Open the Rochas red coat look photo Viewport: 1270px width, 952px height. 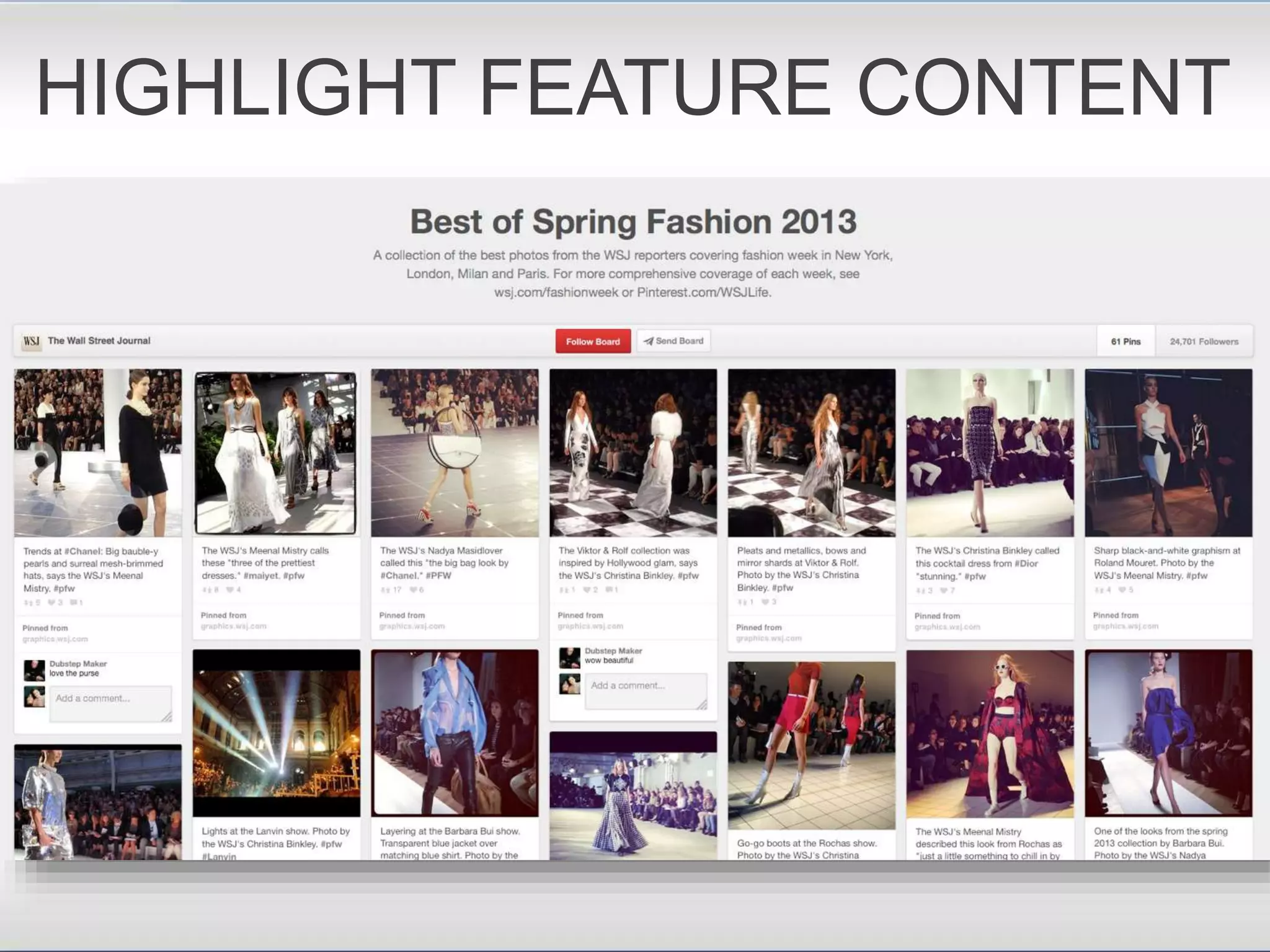tap(990, 734)
